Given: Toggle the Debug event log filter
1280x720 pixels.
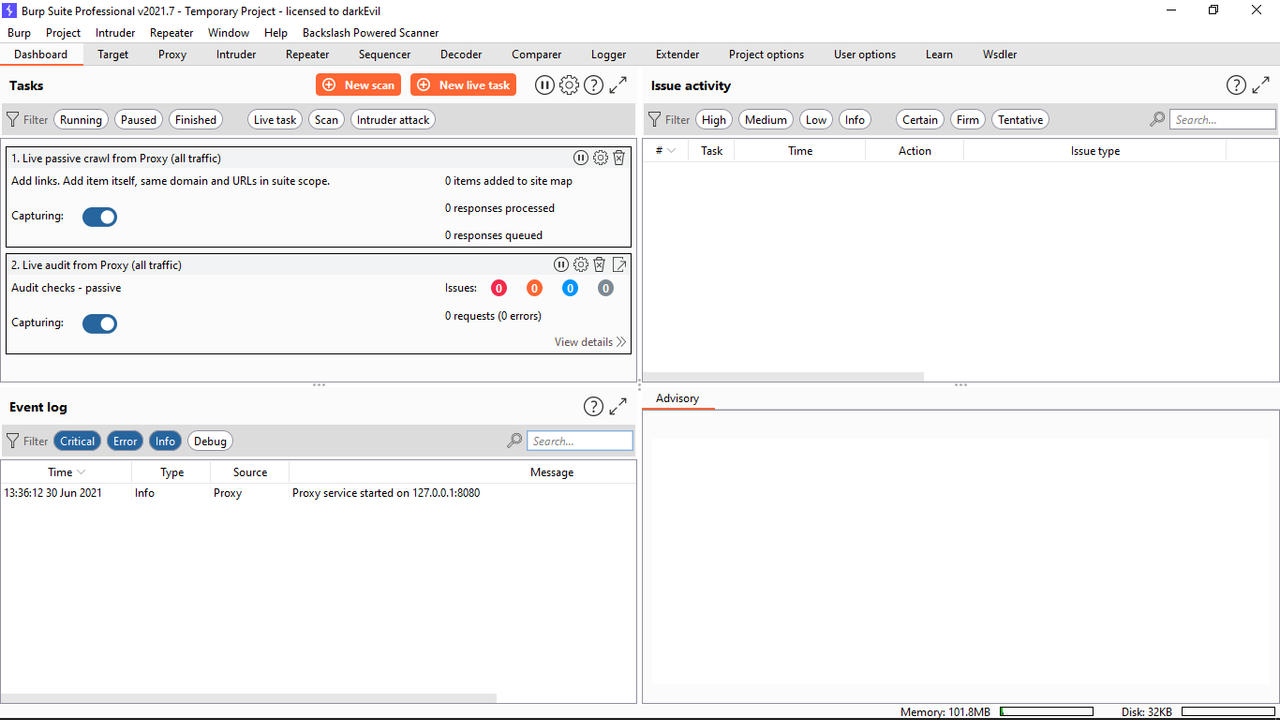Looking at the screenshot, I should pos(210,440).
